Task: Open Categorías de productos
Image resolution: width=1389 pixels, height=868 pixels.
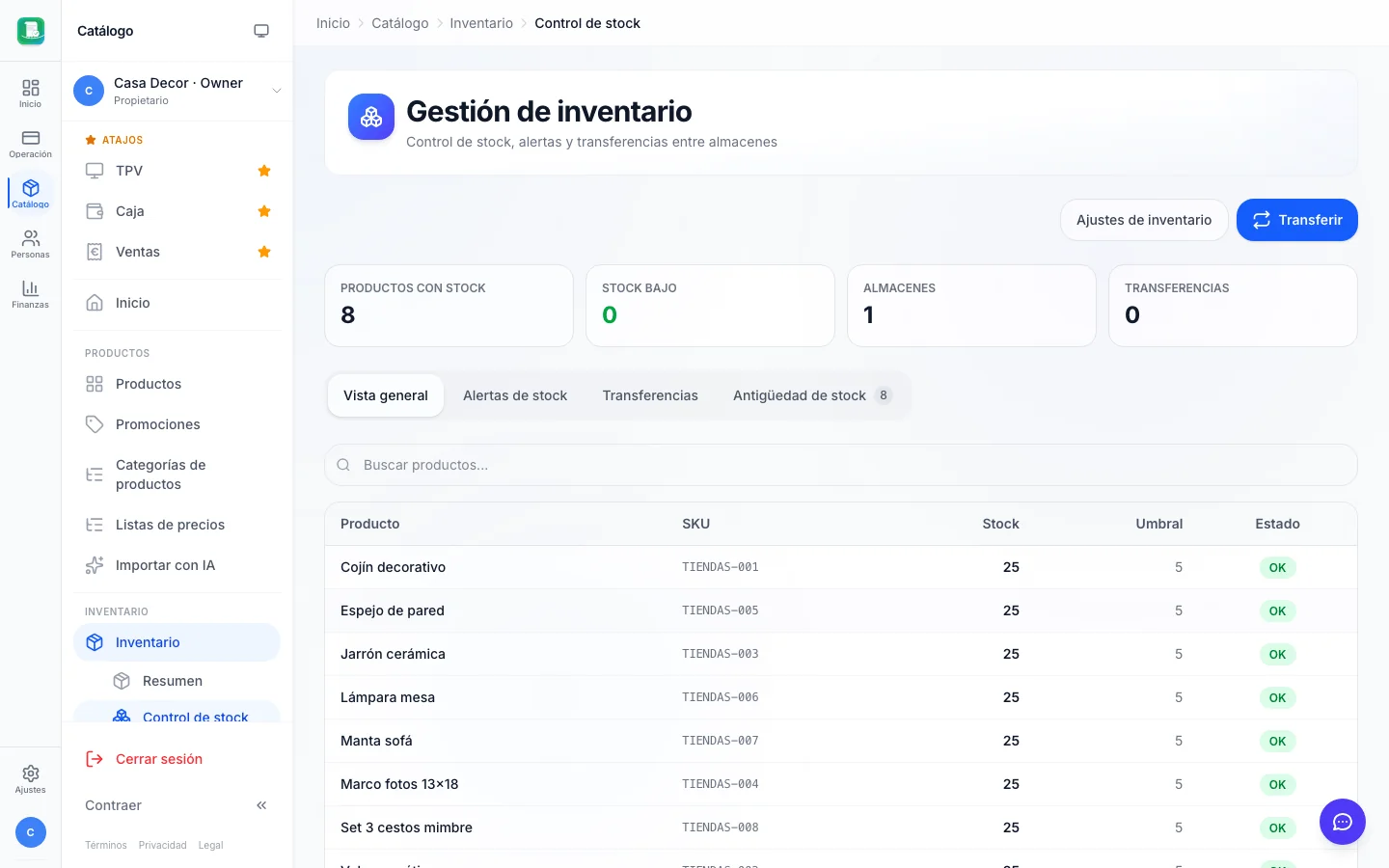Action: click(177, 475)
